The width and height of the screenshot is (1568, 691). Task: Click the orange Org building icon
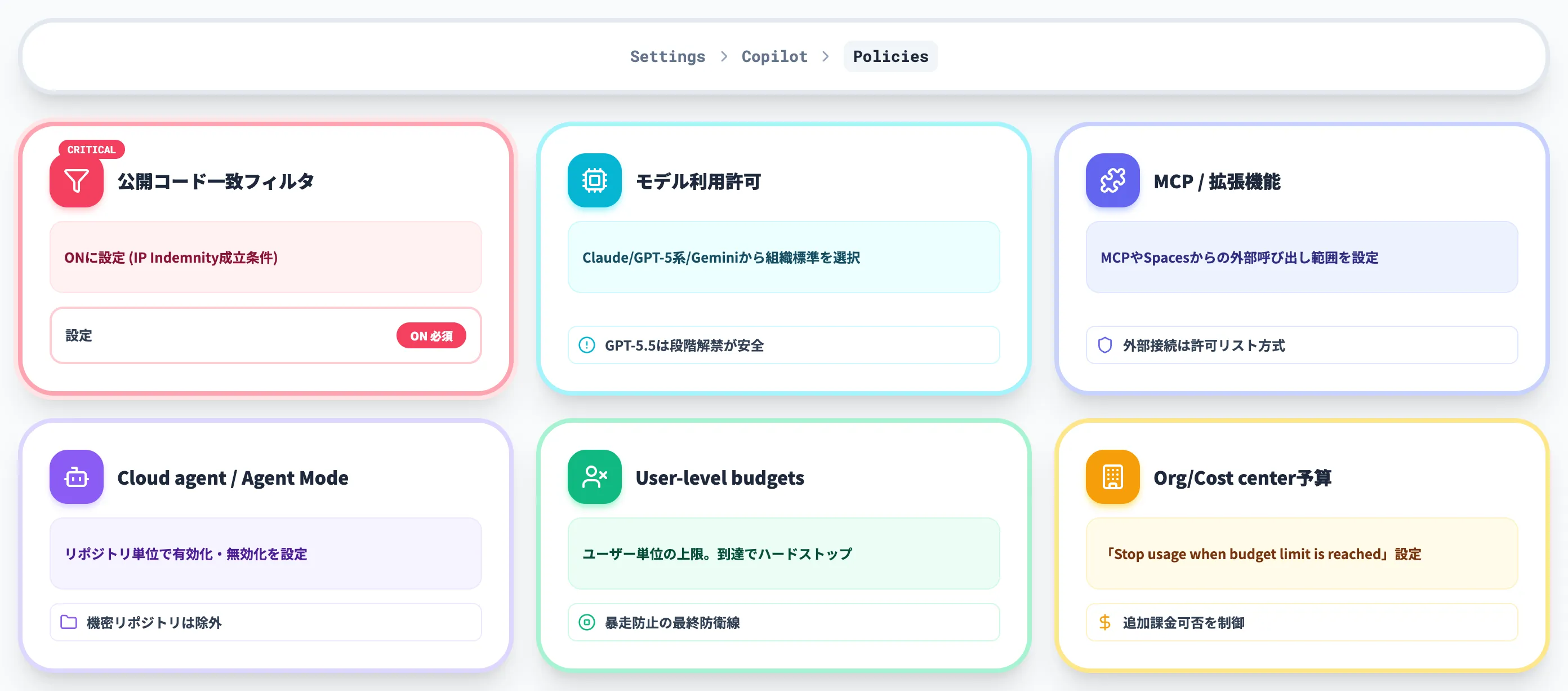tap(1112, 477)
